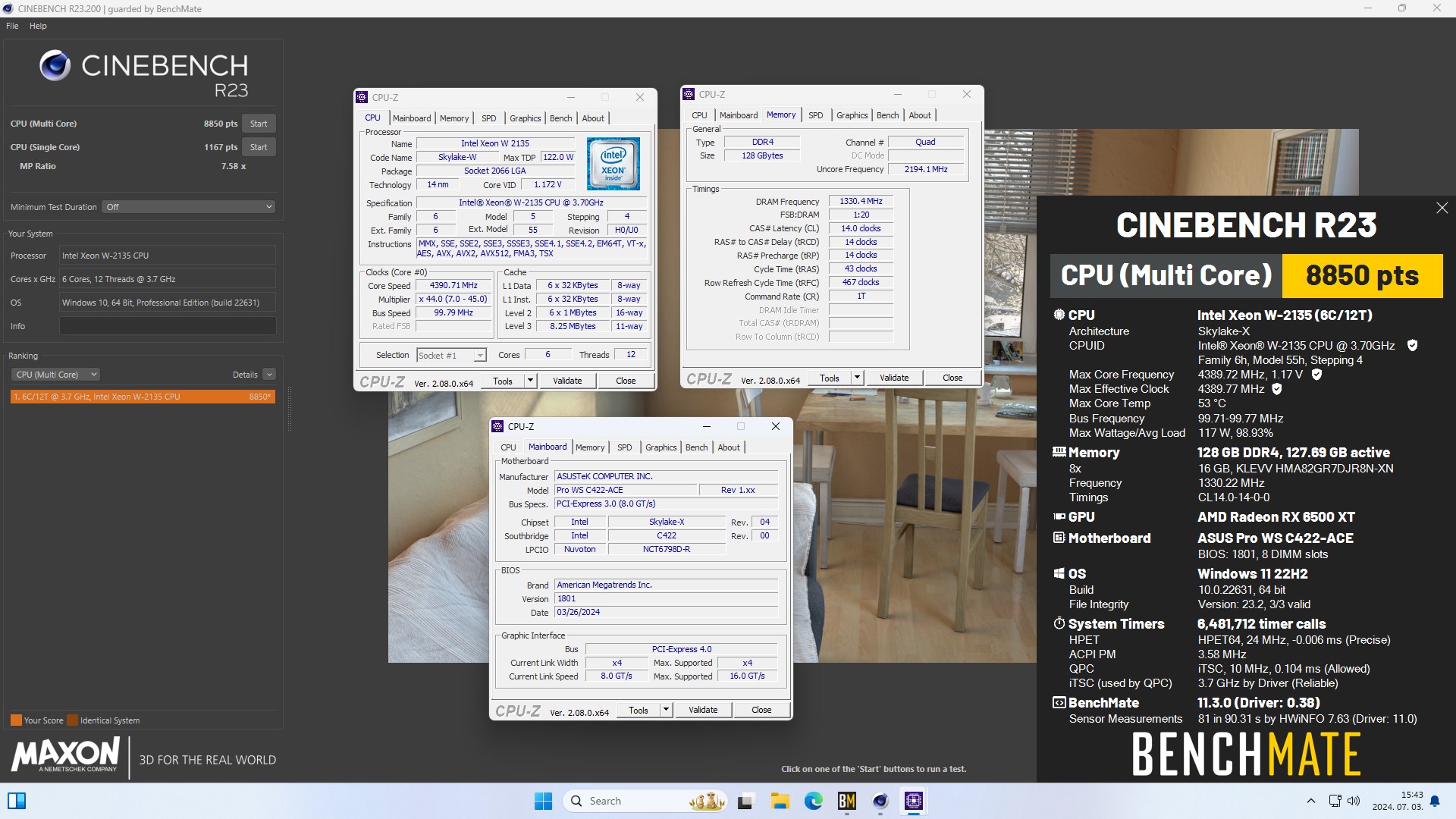Viewport: 1456px width, 819px height.
Task: Click the CPUID verified shield icon
Action: click(1412, 346)
